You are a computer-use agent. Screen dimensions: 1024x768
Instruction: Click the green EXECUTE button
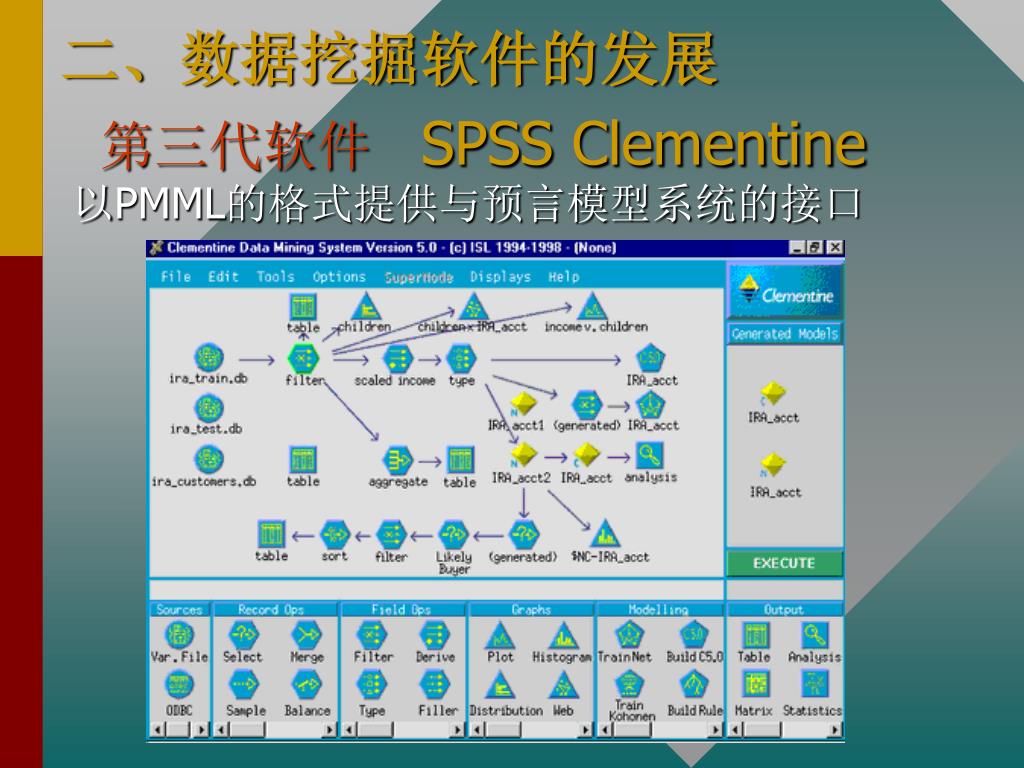click(x=784, y=563)
